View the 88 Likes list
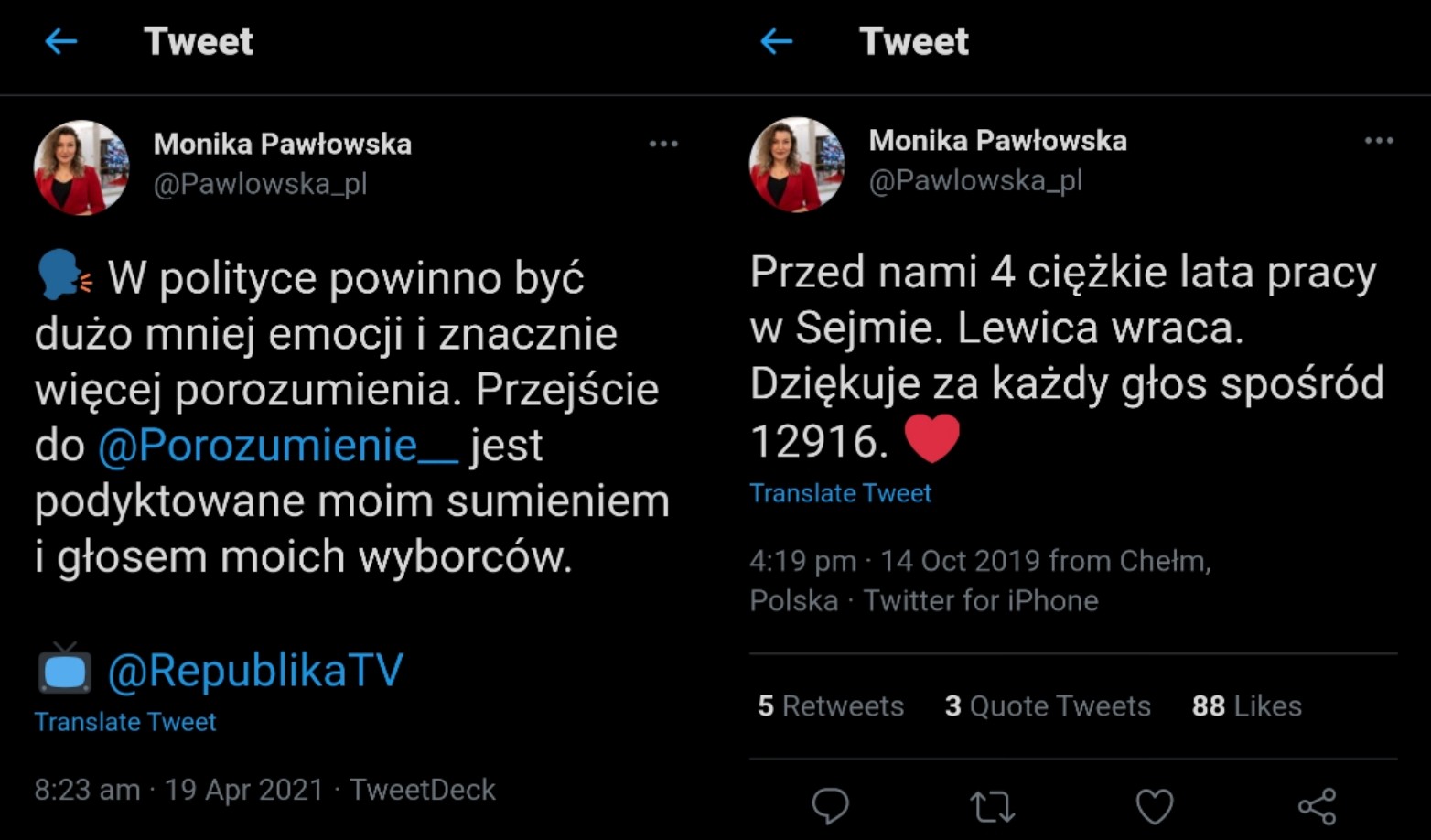The height and width of the screenshot is (840, 1431). (x=1246, y=706)
